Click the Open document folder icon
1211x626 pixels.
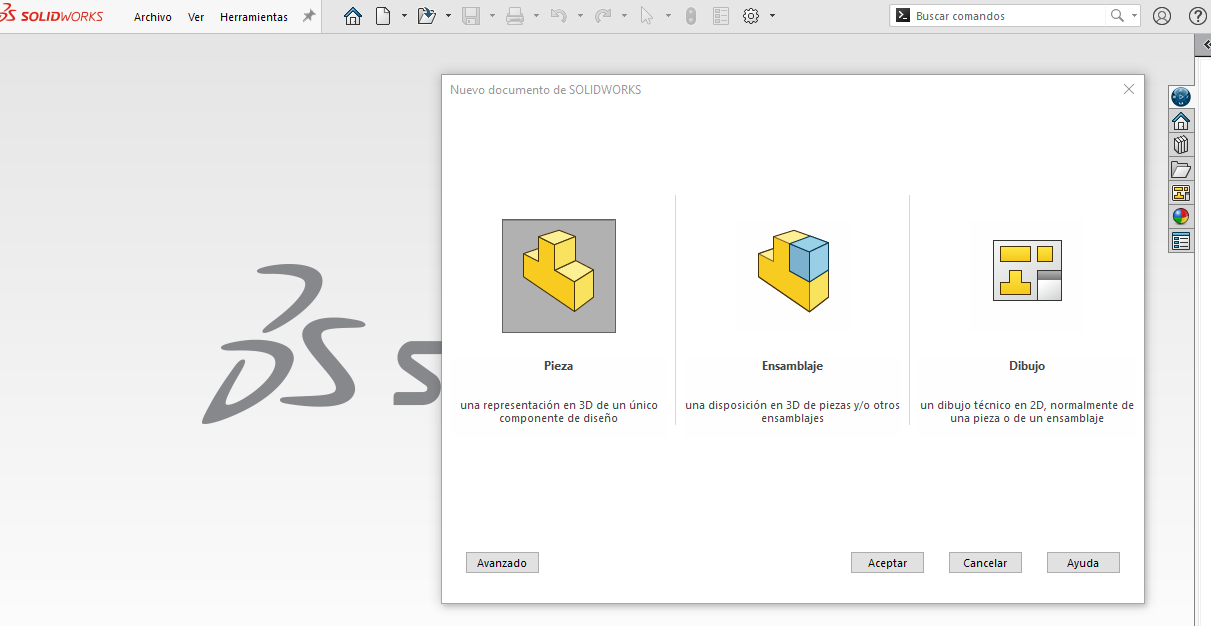(x=427, y=16)
